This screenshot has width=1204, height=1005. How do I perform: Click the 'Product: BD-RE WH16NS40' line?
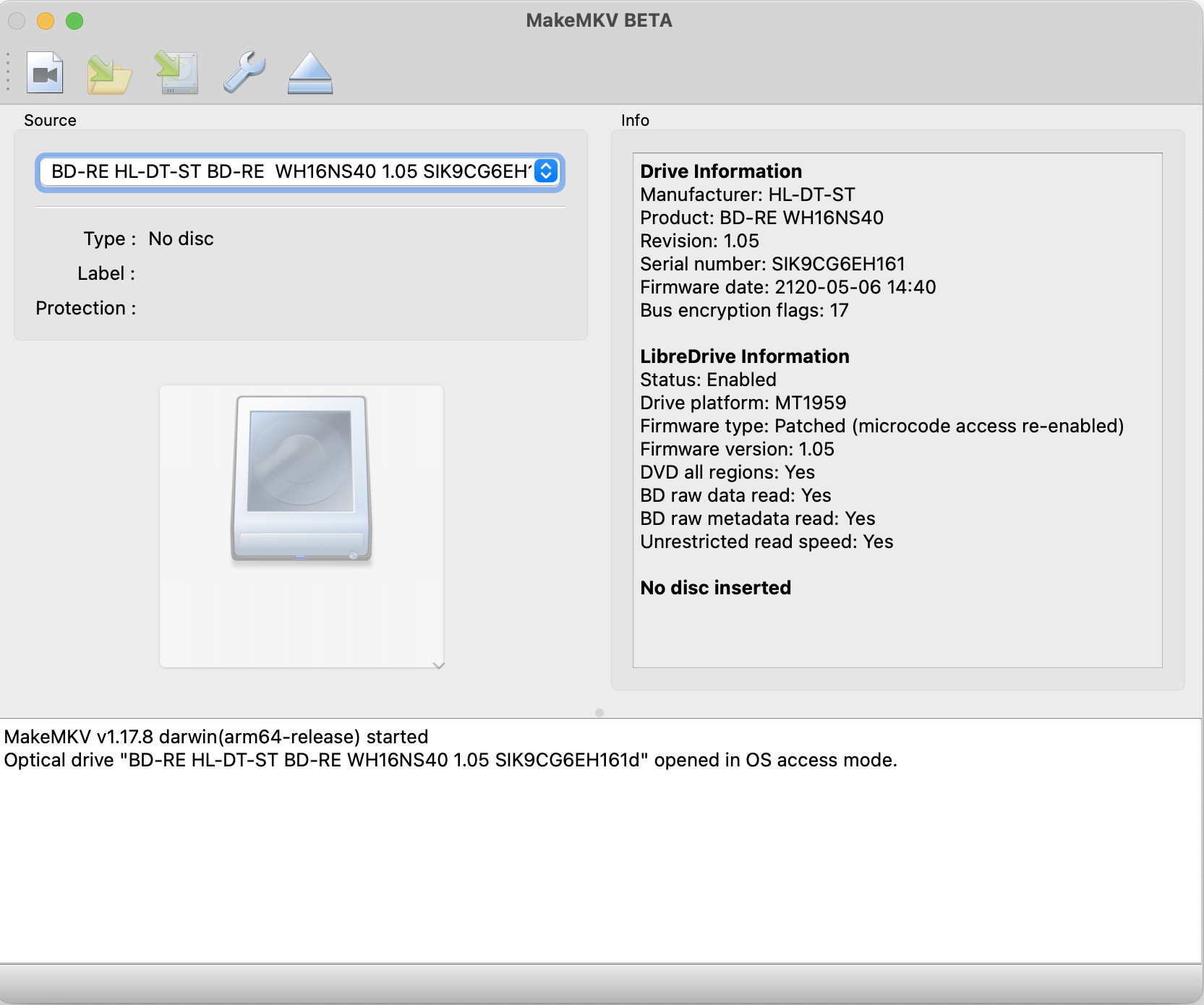pyautogui.click(x=761, y=218)
